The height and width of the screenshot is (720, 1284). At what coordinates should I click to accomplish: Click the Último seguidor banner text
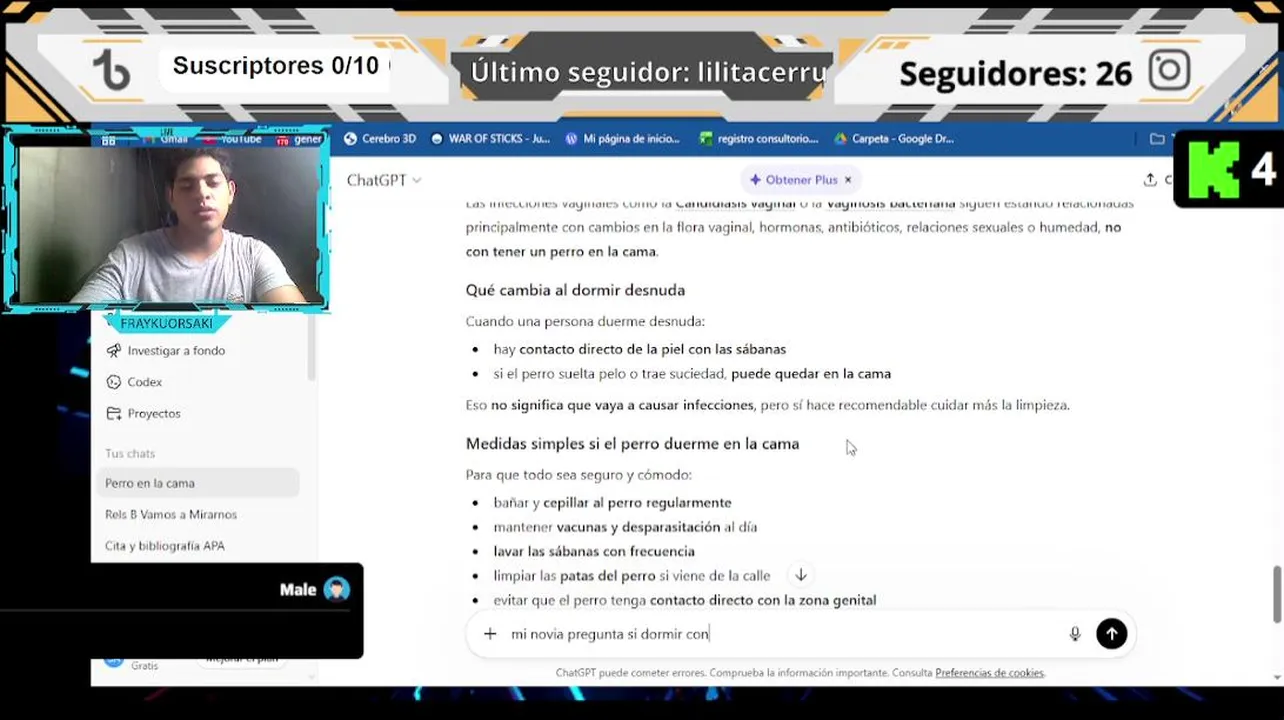648,72
